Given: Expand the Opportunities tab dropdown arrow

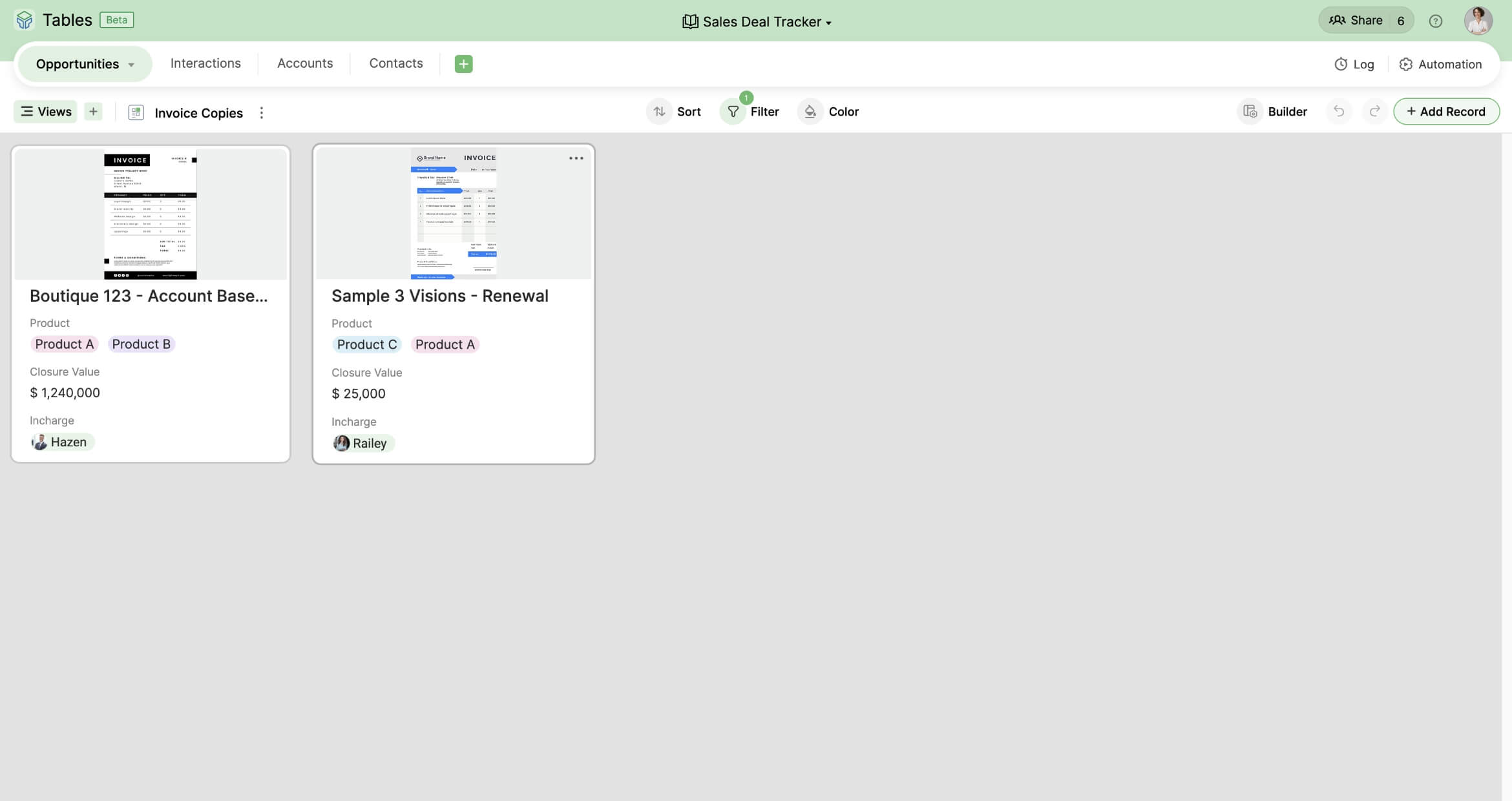Looking at the screenshot, I should coord(131,65).
